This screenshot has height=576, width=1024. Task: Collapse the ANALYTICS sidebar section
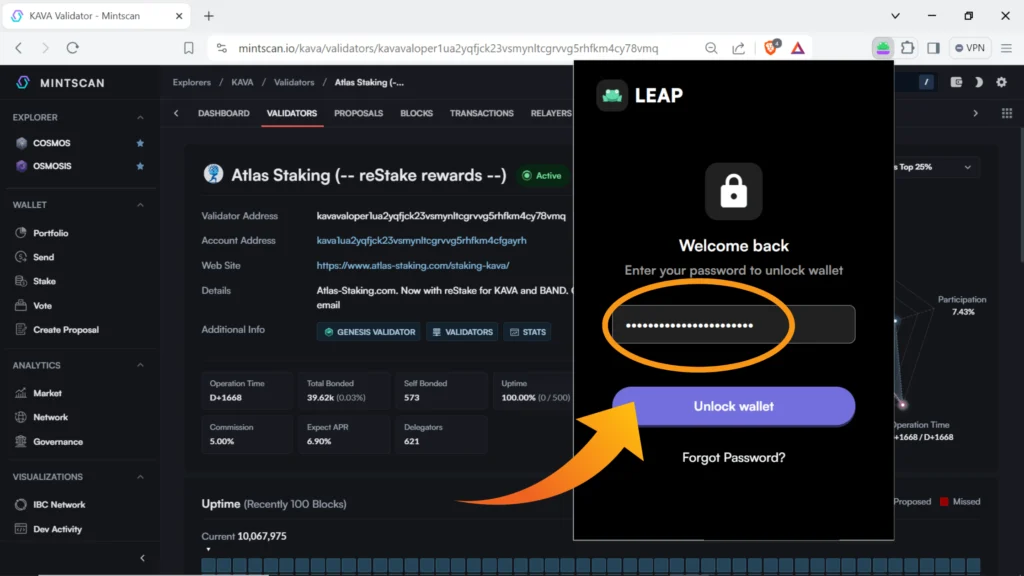(140, 366)
